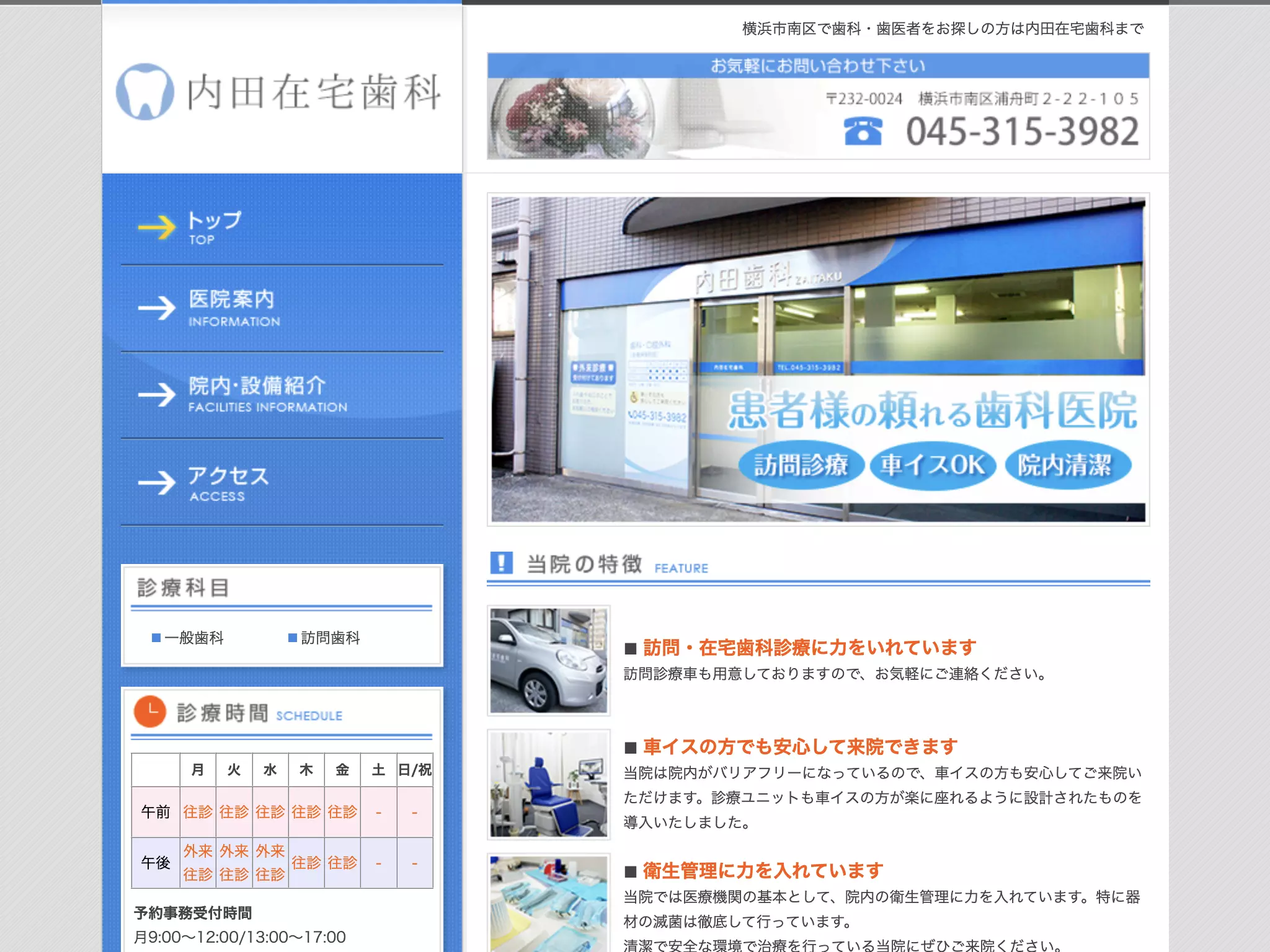
Task: Click the exclamation icon by 当院の特徴
Action: [x=501, y=563]
